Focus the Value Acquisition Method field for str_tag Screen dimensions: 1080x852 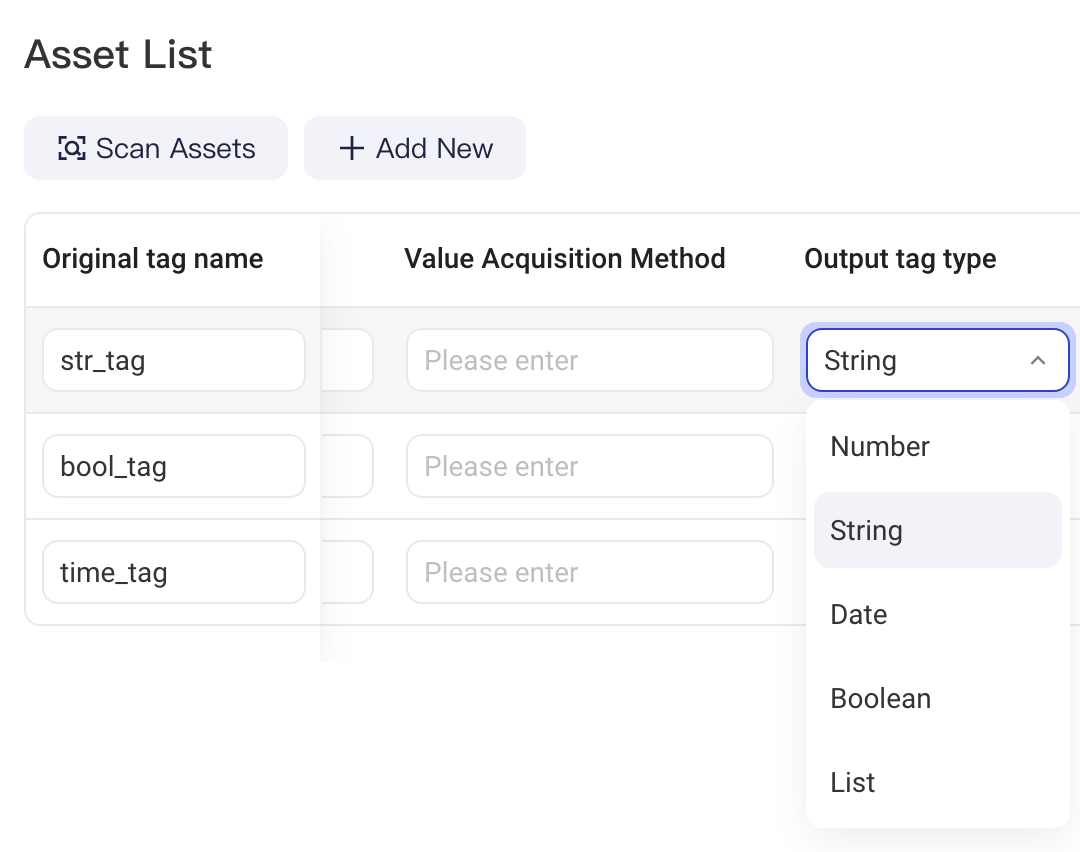(x=590, y=360)
